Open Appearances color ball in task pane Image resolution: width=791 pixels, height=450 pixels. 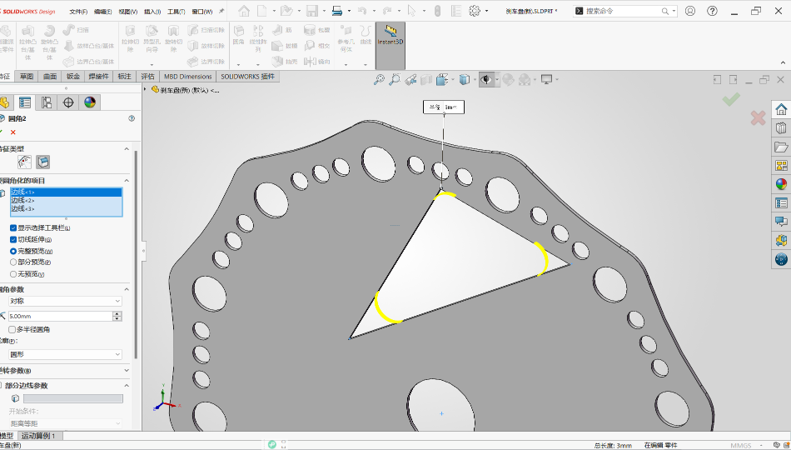pyautogui.click(x=781, y=184)
